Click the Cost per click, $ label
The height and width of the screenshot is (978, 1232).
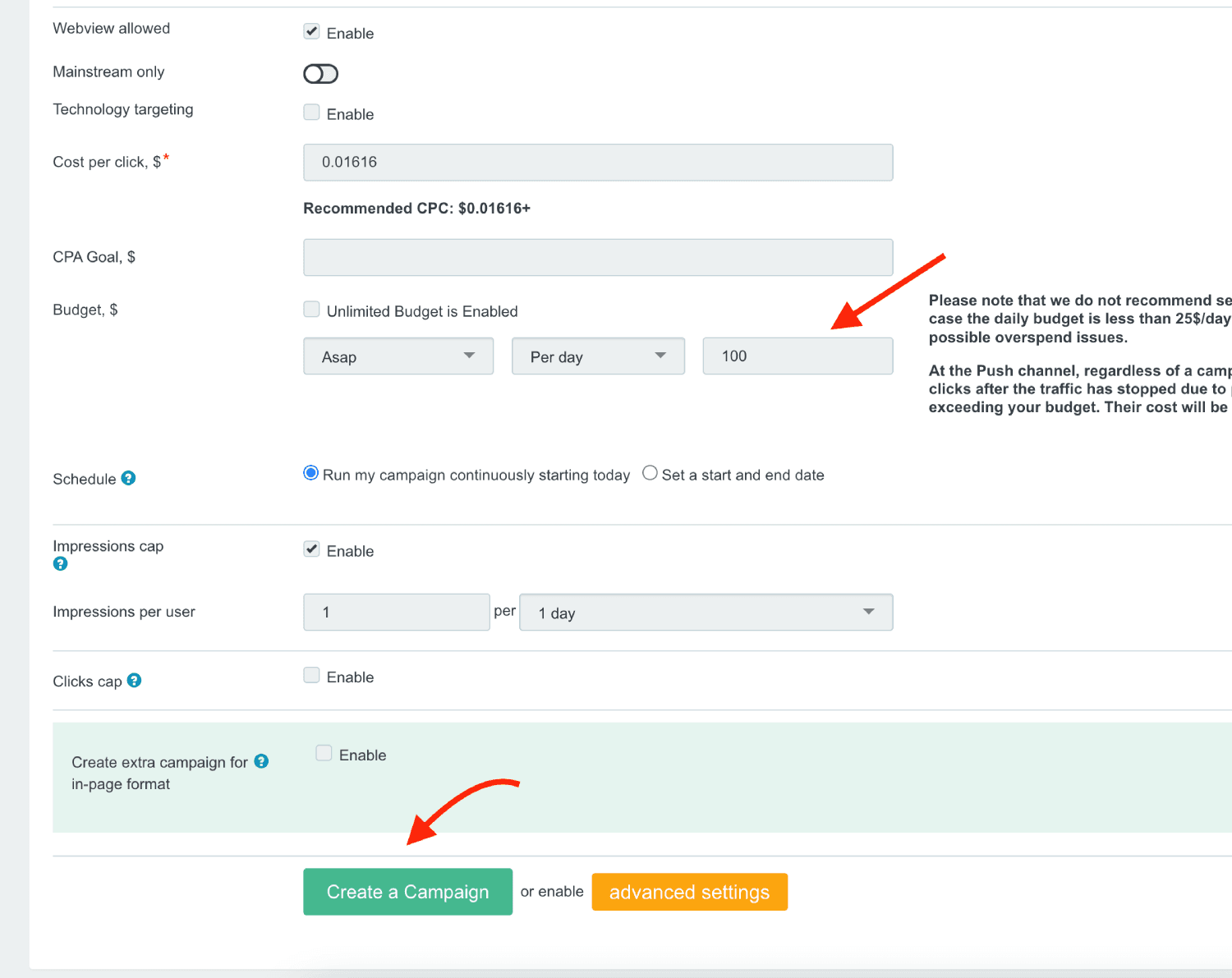click(x=107, y=162)
